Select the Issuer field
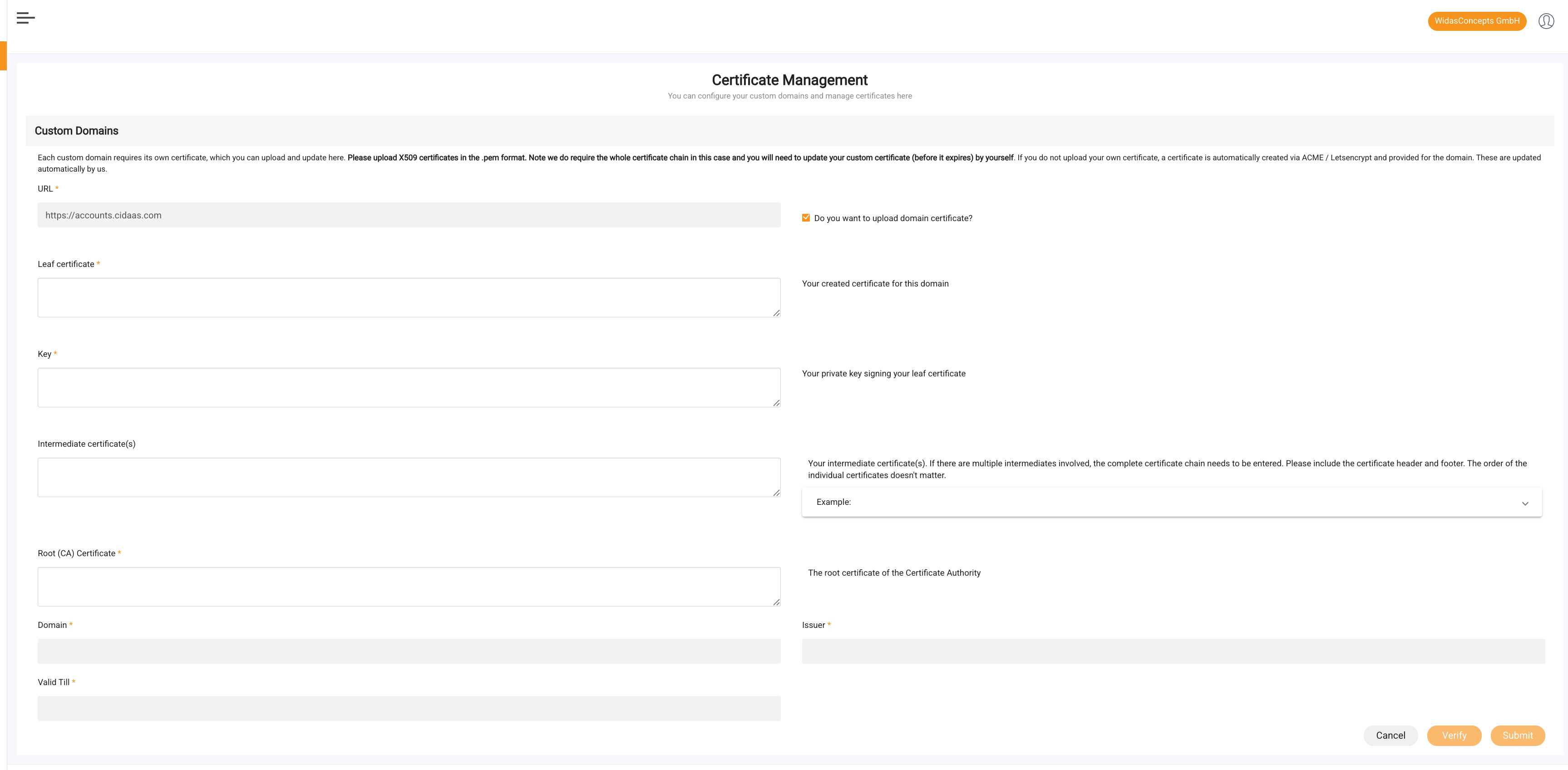This screenshot has height=770, width=1568. (x=1172, y=651)
